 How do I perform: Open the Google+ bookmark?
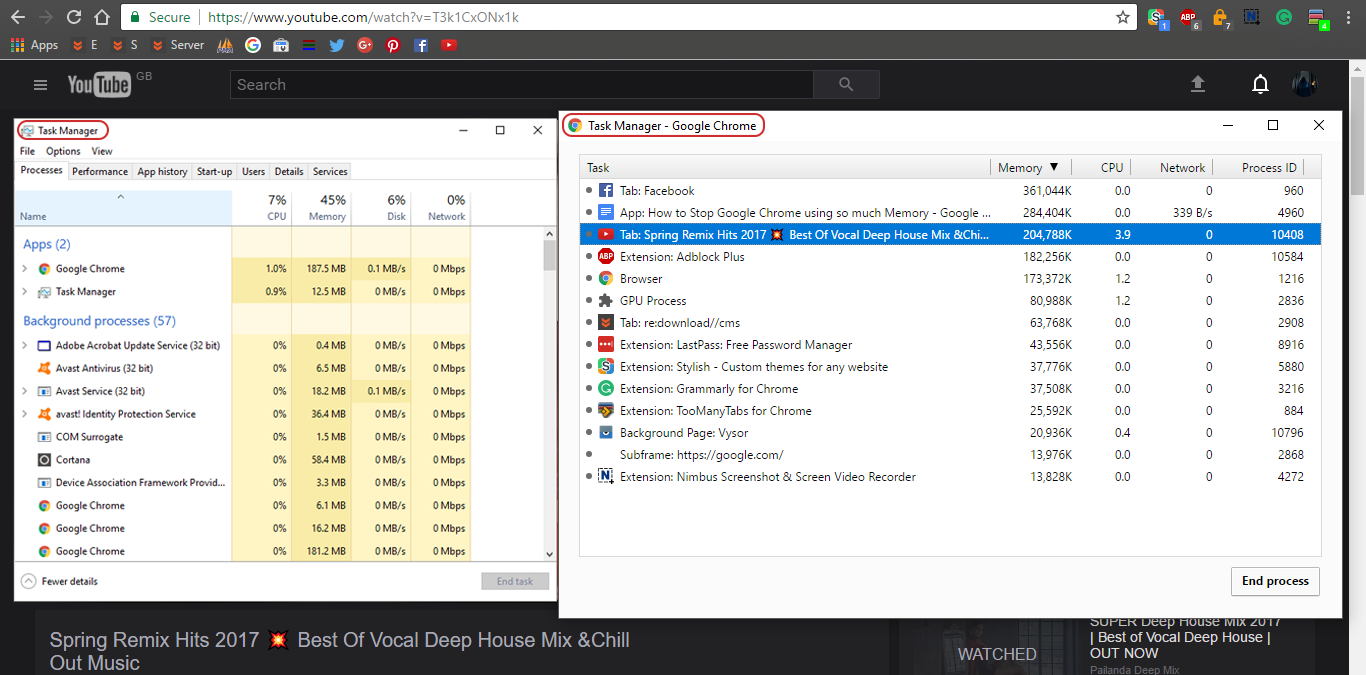(364, 45)
